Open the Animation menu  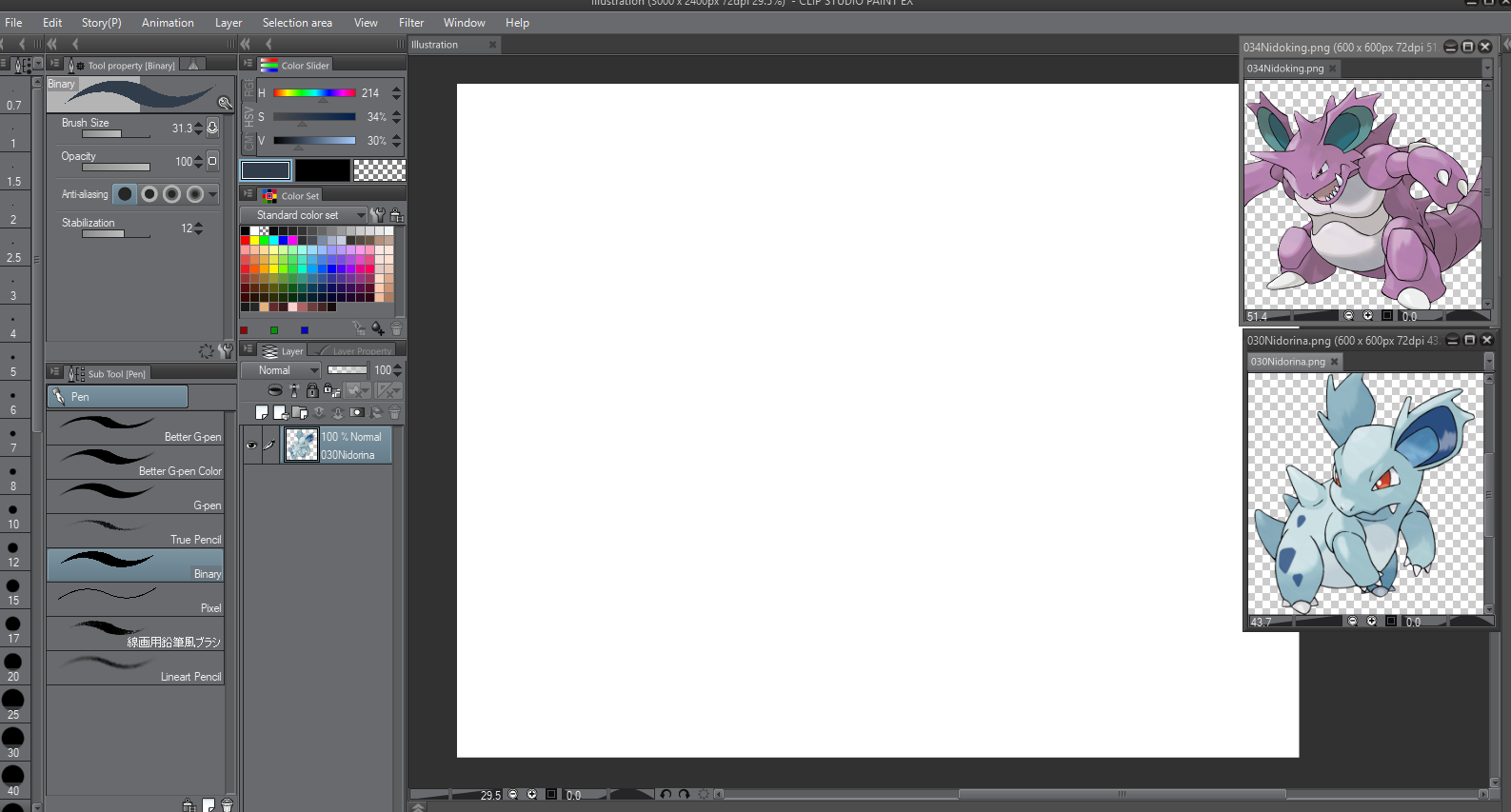[x=168, y=23]
